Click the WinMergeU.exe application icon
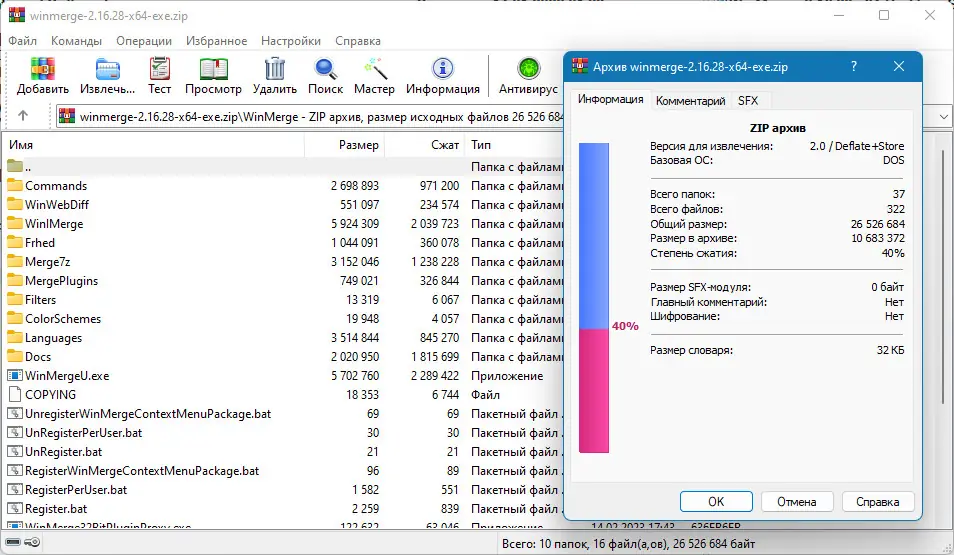 coord(15,375)
